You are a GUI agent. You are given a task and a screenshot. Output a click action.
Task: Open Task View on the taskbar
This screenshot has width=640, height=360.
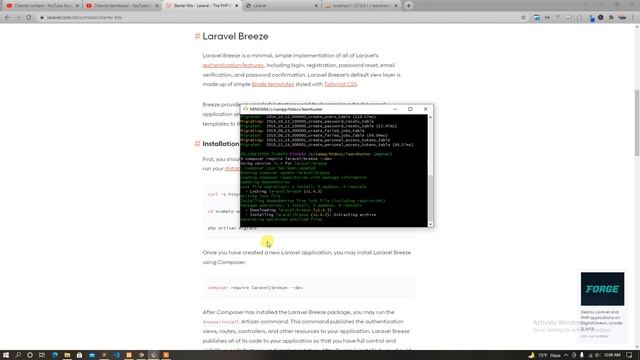tap(42, 355)
